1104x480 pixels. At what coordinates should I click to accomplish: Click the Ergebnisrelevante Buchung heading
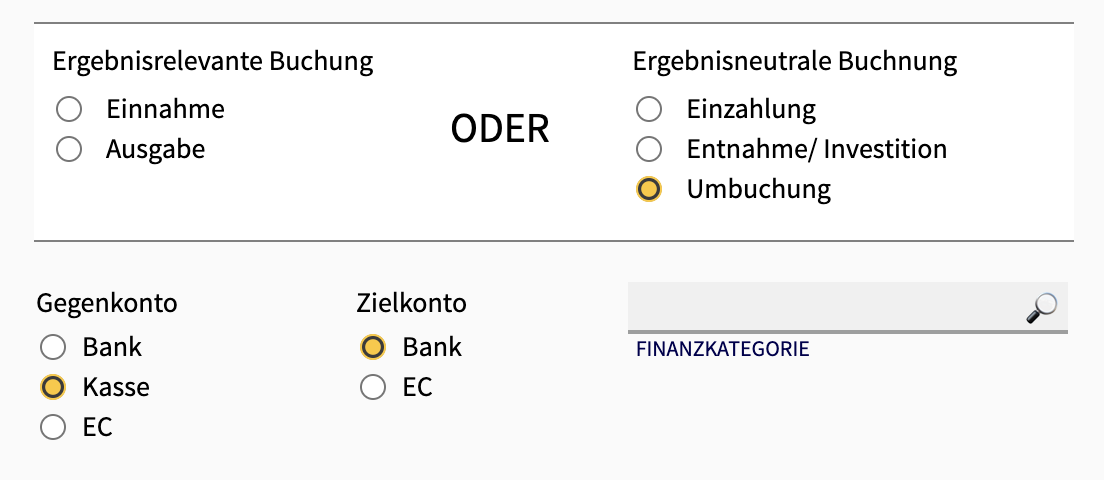213,62
